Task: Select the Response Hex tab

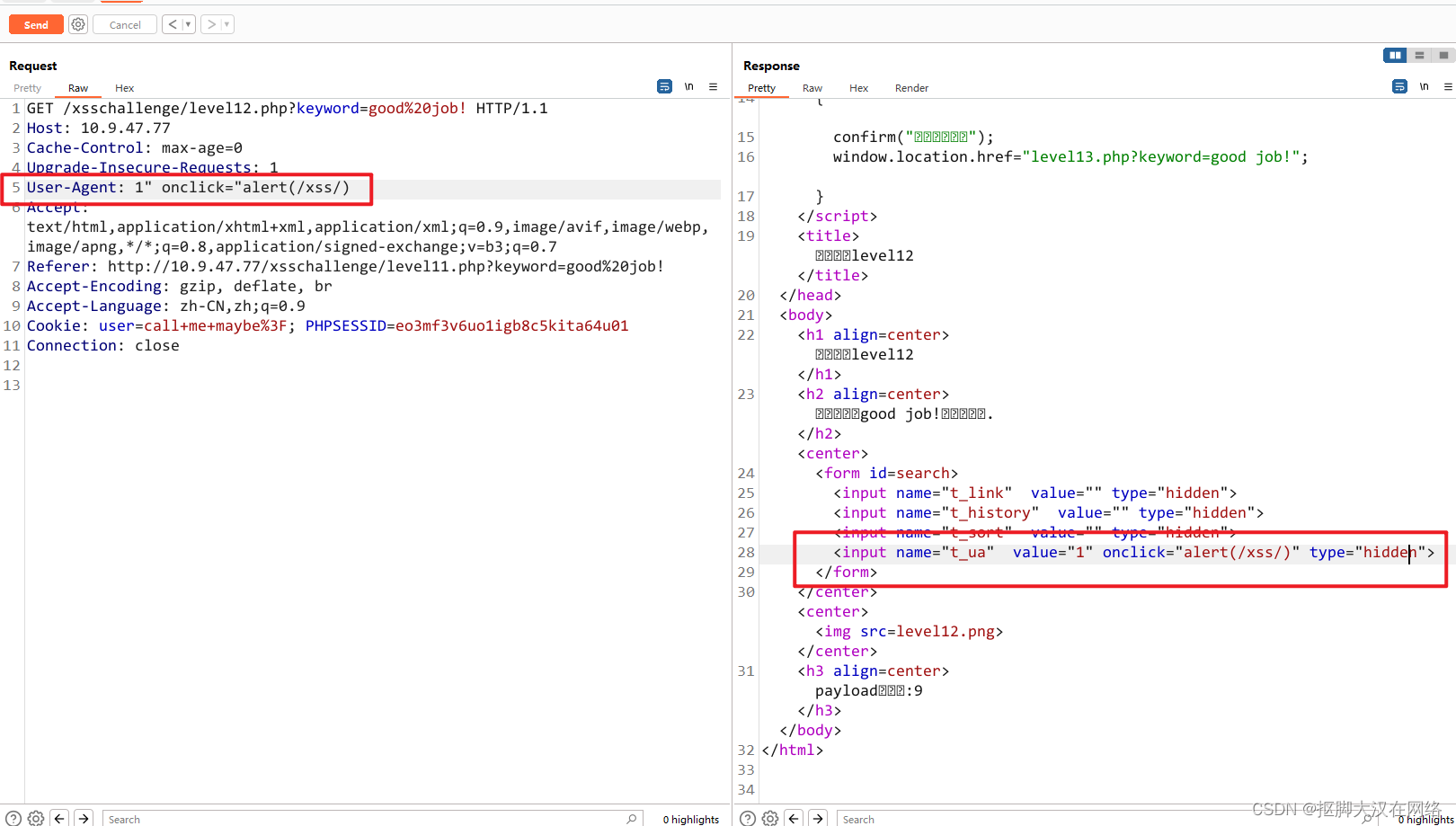Action: (x=859, y=88)
